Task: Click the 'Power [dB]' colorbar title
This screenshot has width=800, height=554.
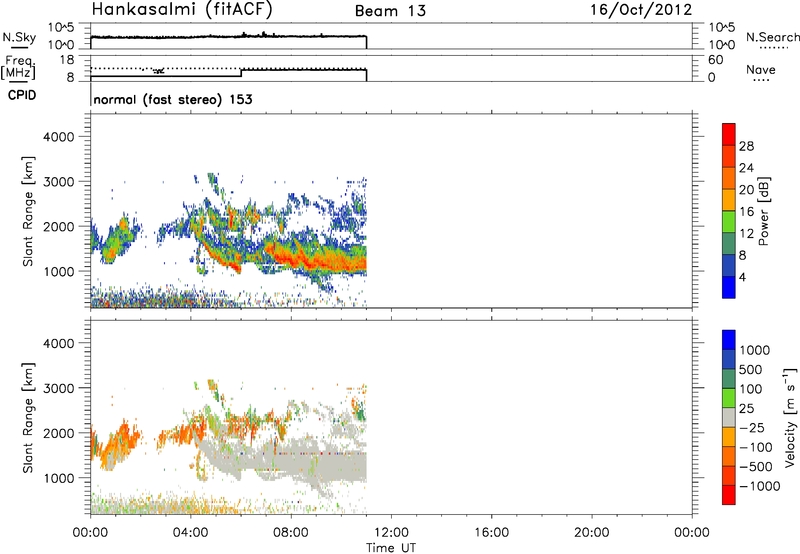Action: 763,211
